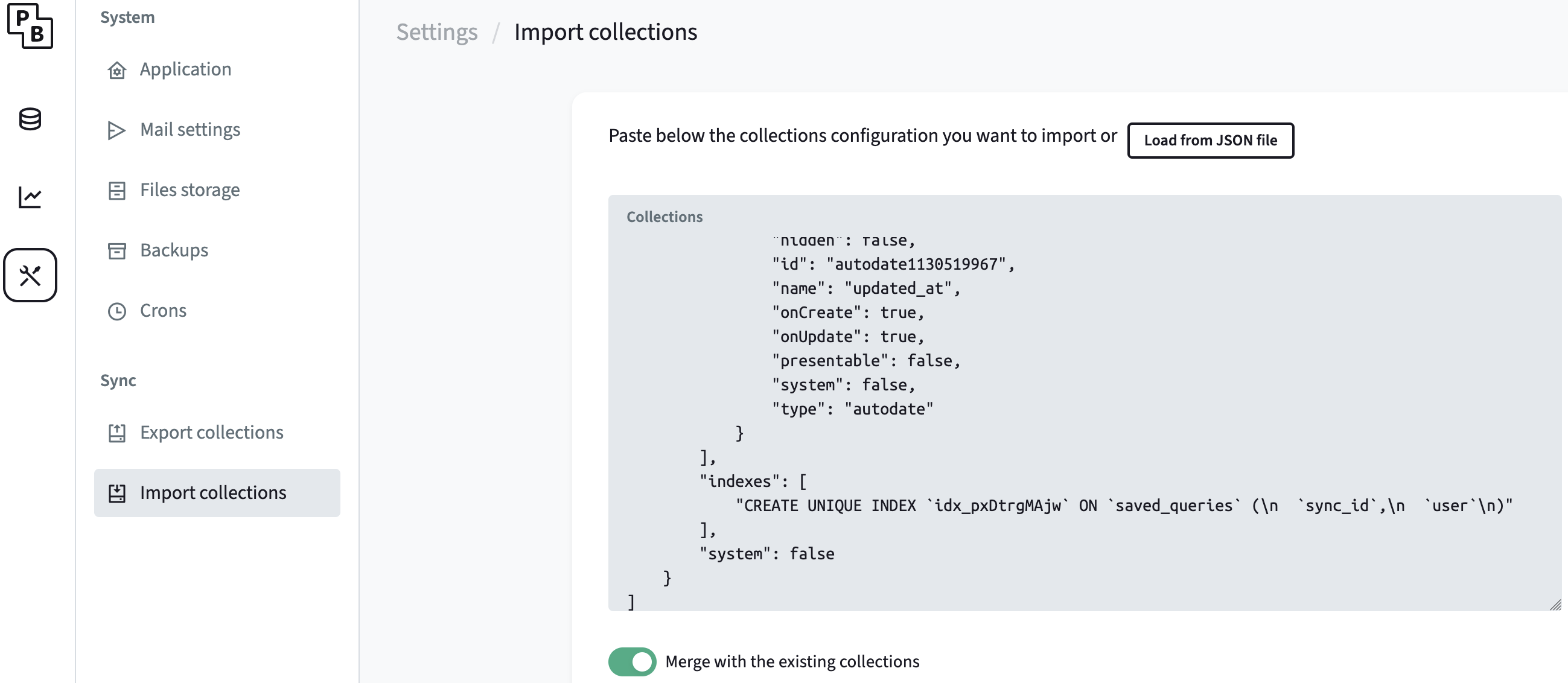Click the PocketBase logo icon
This screenshot has width=1568, height=683.
point(30,25)
